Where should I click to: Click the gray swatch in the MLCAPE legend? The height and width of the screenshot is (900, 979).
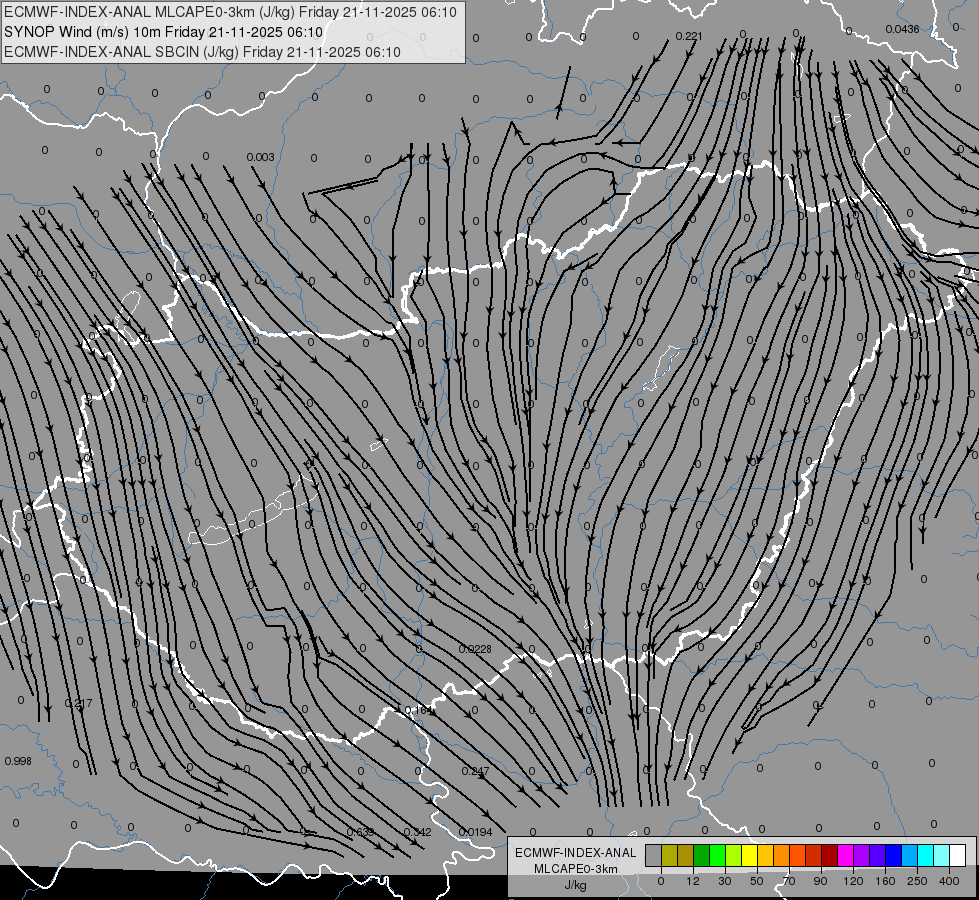(x=654, y=855)
